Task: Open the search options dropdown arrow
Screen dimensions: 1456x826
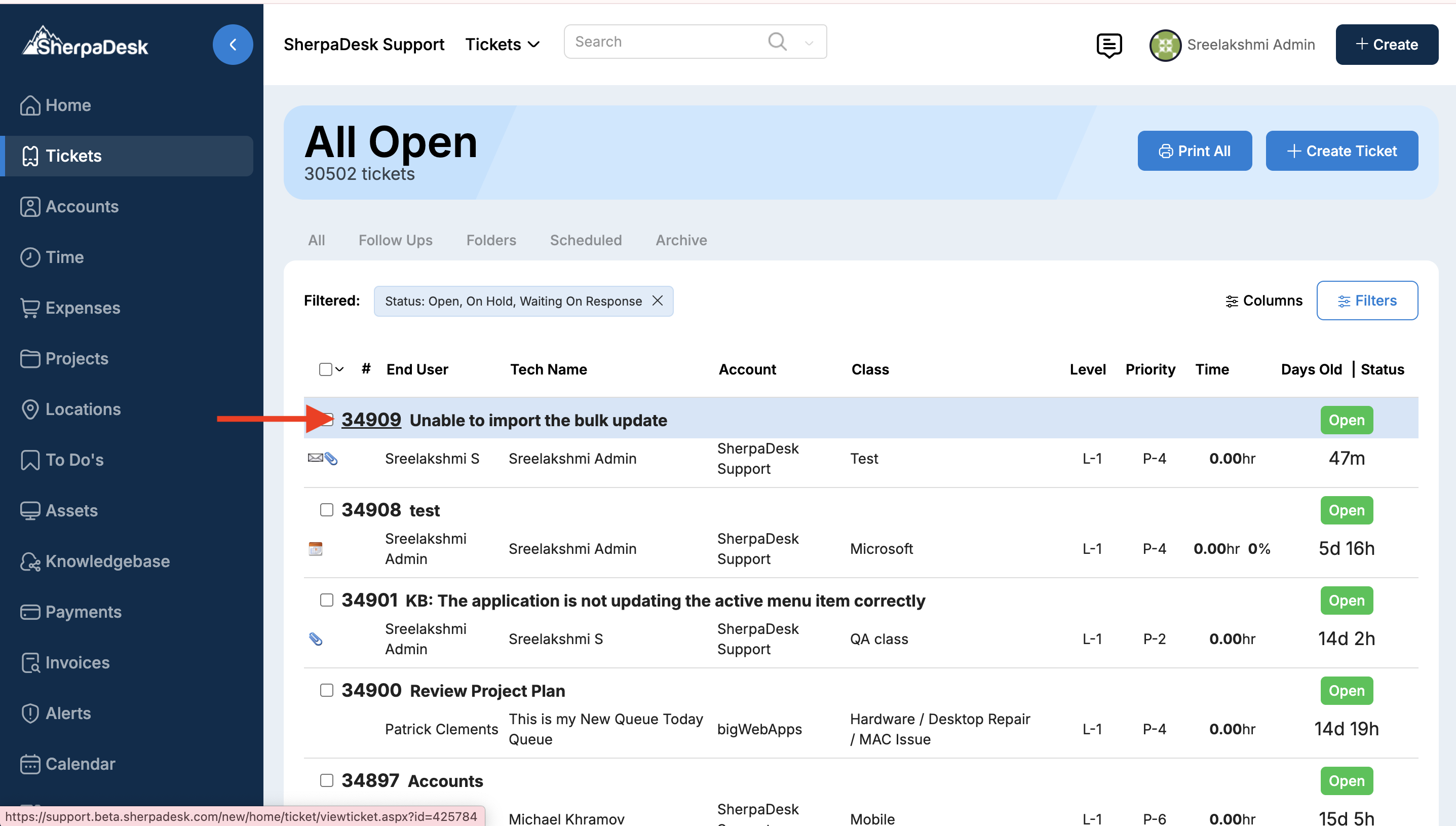Action: (809, 43)
